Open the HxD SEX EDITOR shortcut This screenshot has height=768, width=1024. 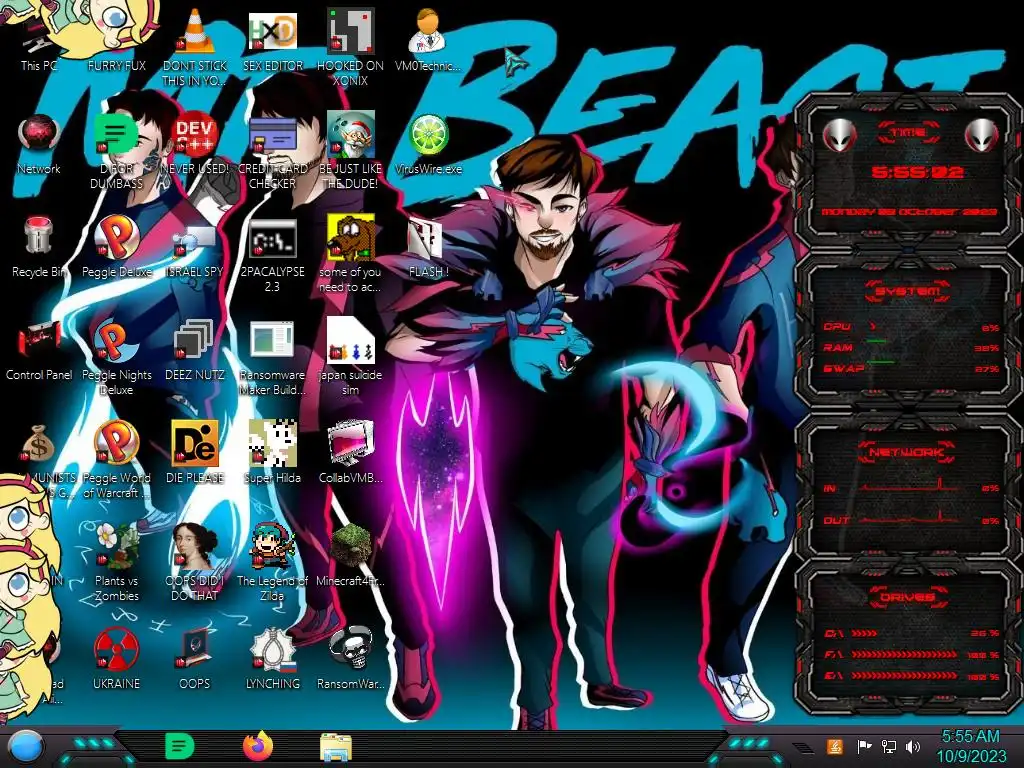click(x=273, y=40)
